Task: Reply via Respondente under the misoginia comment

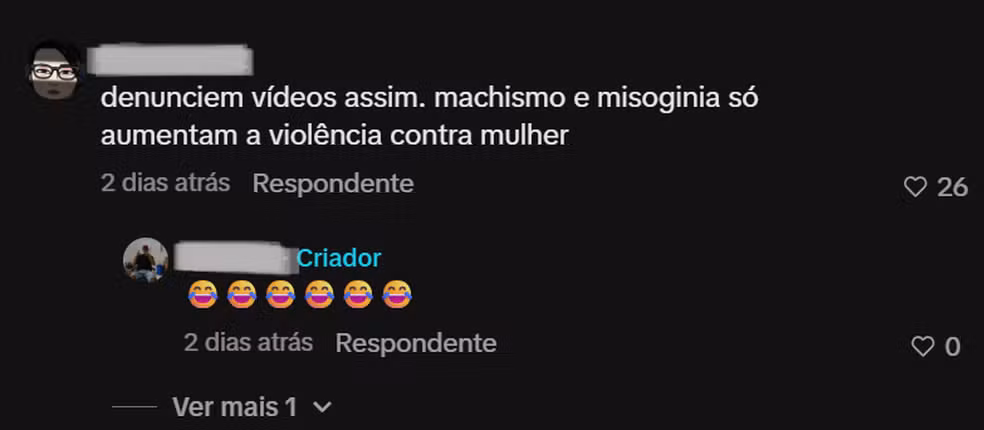Action: coord(333,183)
